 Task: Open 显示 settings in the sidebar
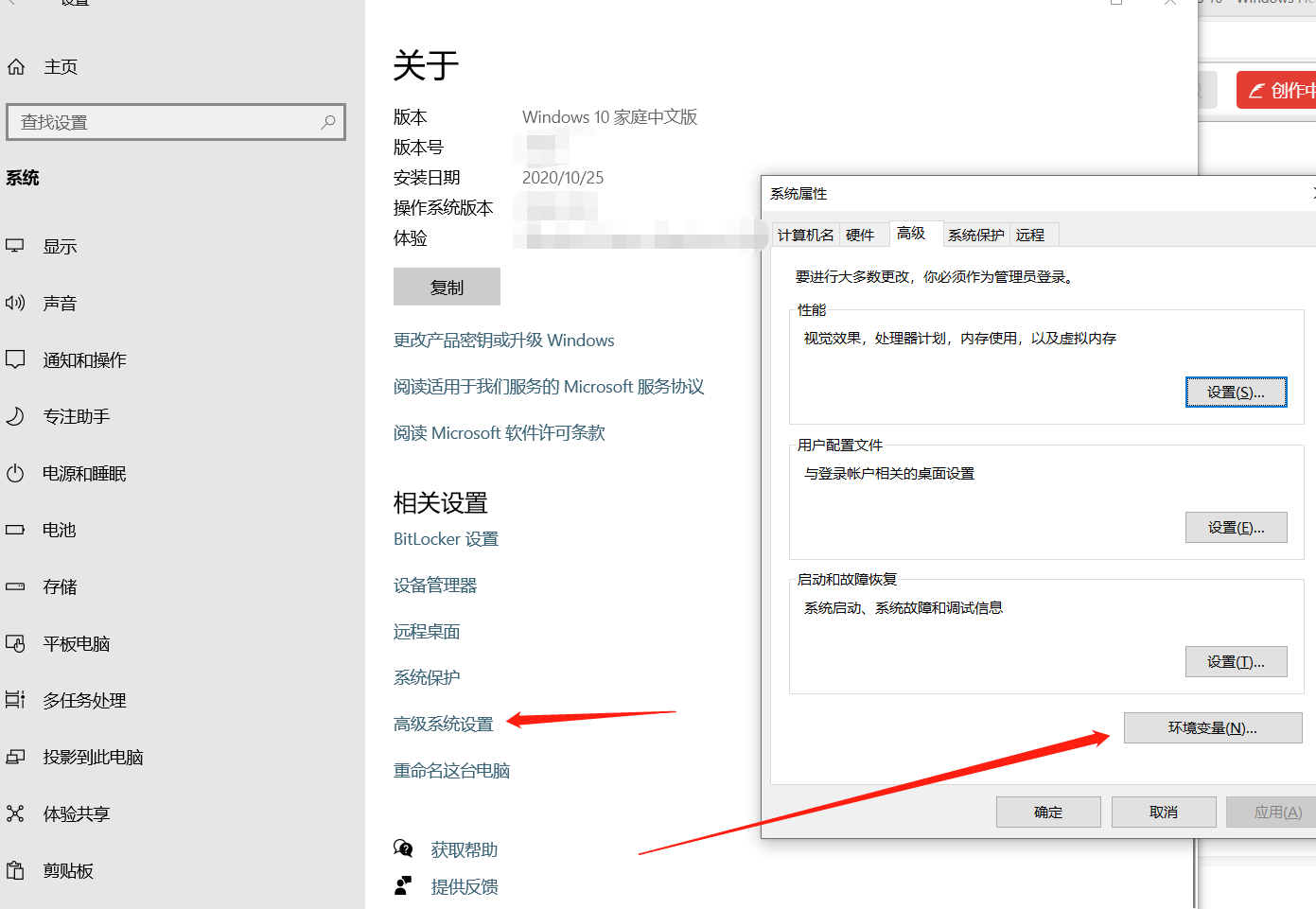[x=60, y=246]
